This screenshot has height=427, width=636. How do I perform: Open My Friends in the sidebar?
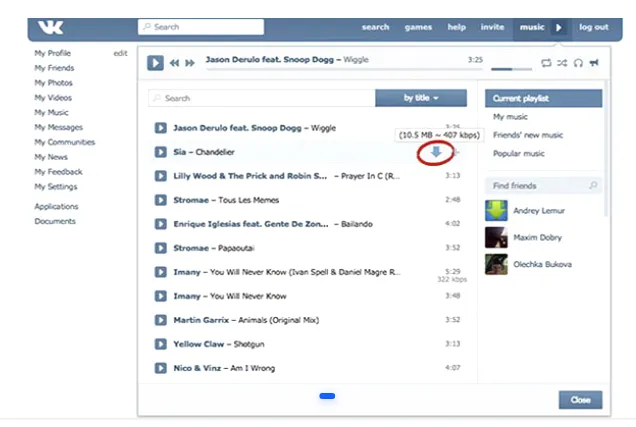(x=54, y=68)
